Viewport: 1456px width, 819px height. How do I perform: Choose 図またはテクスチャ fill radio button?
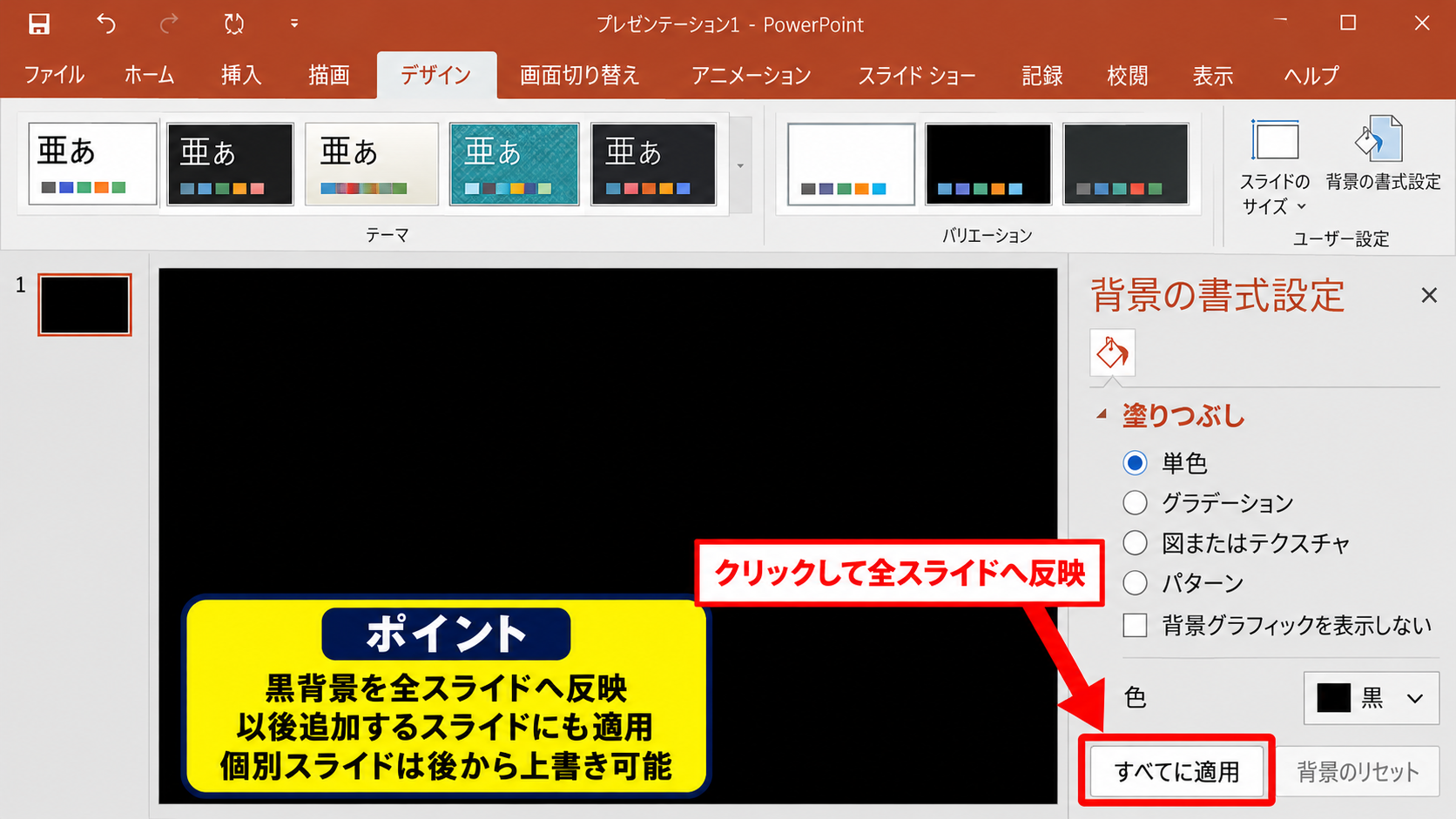(1135, 543)
